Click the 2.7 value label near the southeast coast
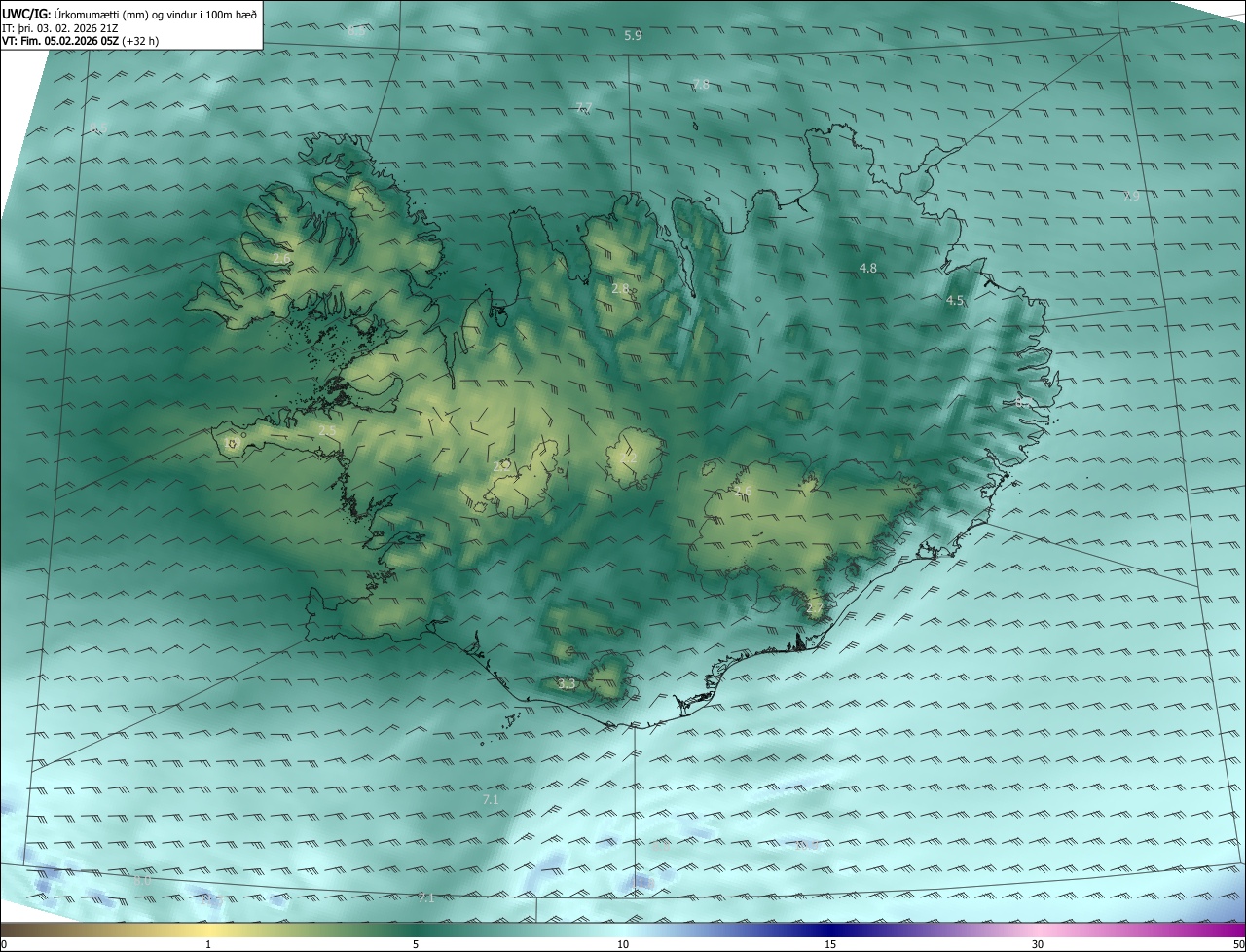Image resolution: width=1246 pixels, height=952 pixels. tap(815, 608)
